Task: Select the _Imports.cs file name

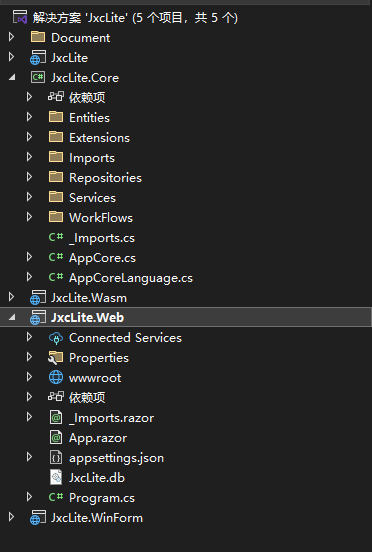Action: [x=102, y=238]
